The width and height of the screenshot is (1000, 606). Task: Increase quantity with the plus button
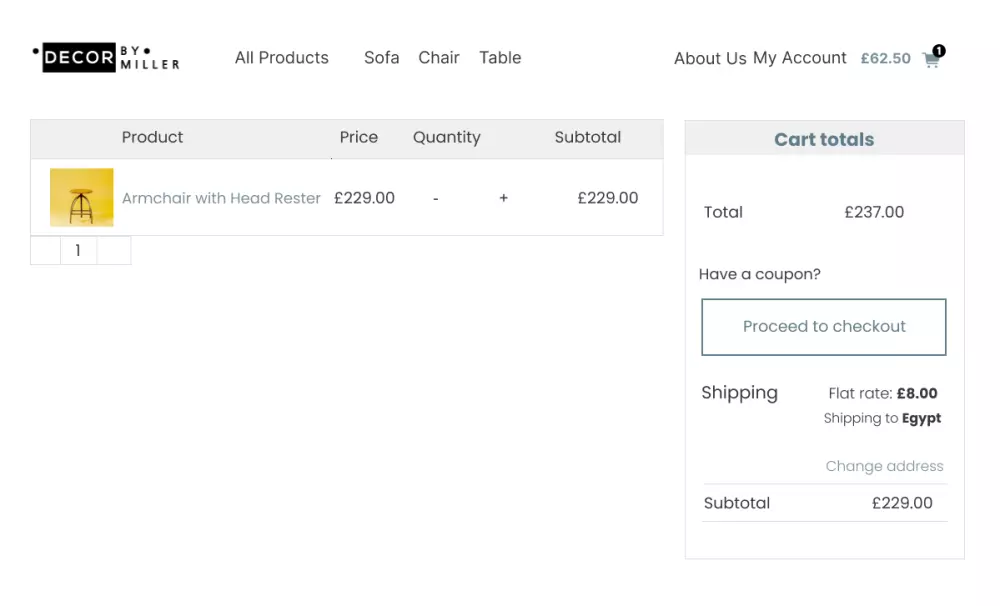pyautogui.click(x=504, y=198)
